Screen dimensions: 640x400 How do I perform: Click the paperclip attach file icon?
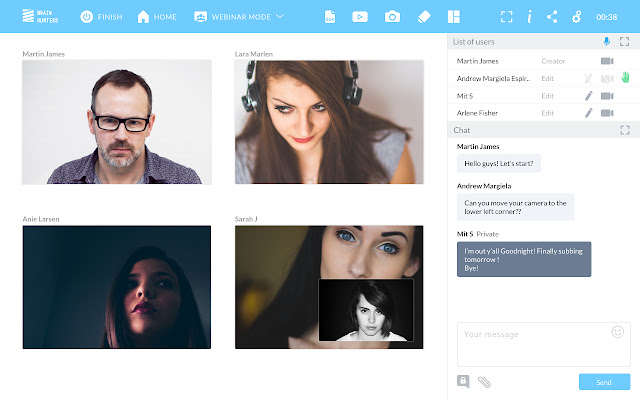click(485, 382)
